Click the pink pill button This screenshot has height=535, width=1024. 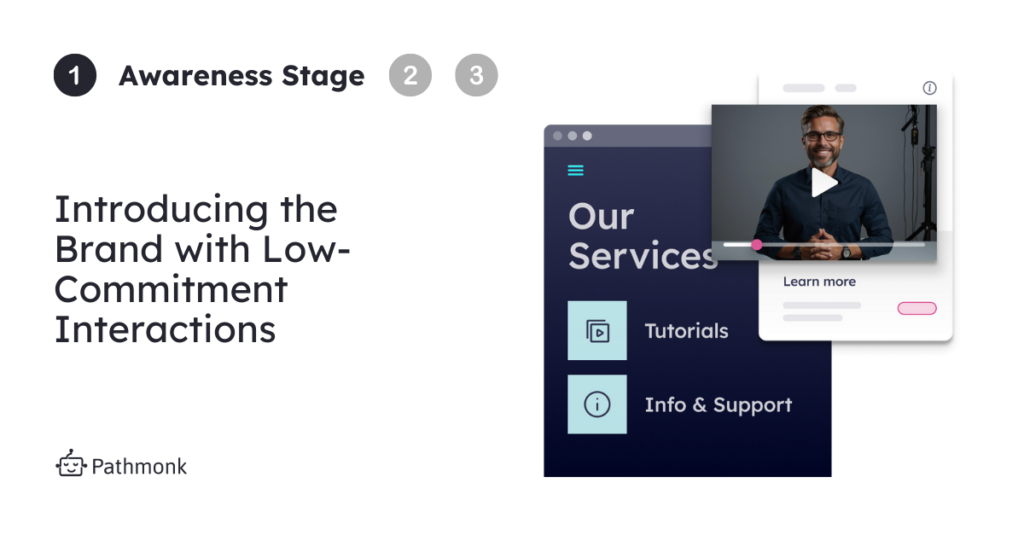click(x=916, y=308)
